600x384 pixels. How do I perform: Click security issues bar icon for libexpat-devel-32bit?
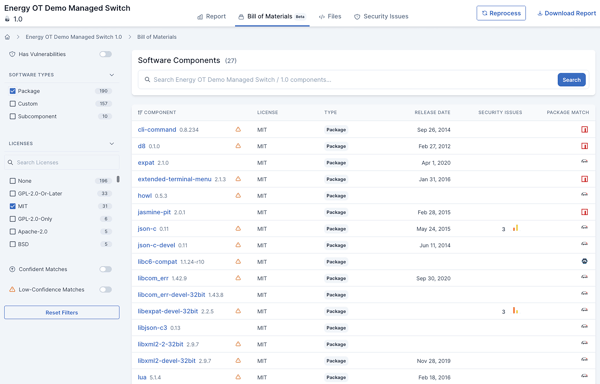coord(515,311)
